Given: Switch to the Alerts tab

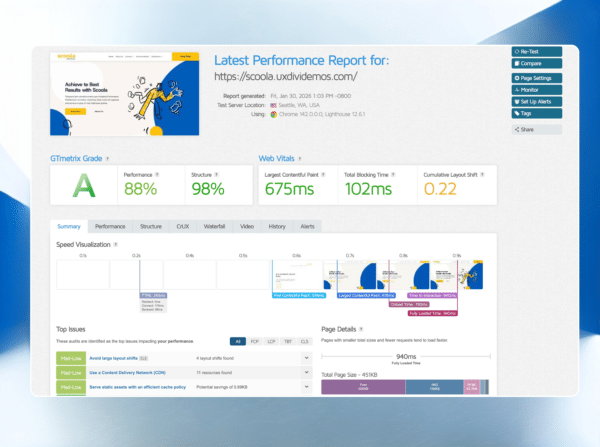Looking at the screenshot, I should [307, 227].
